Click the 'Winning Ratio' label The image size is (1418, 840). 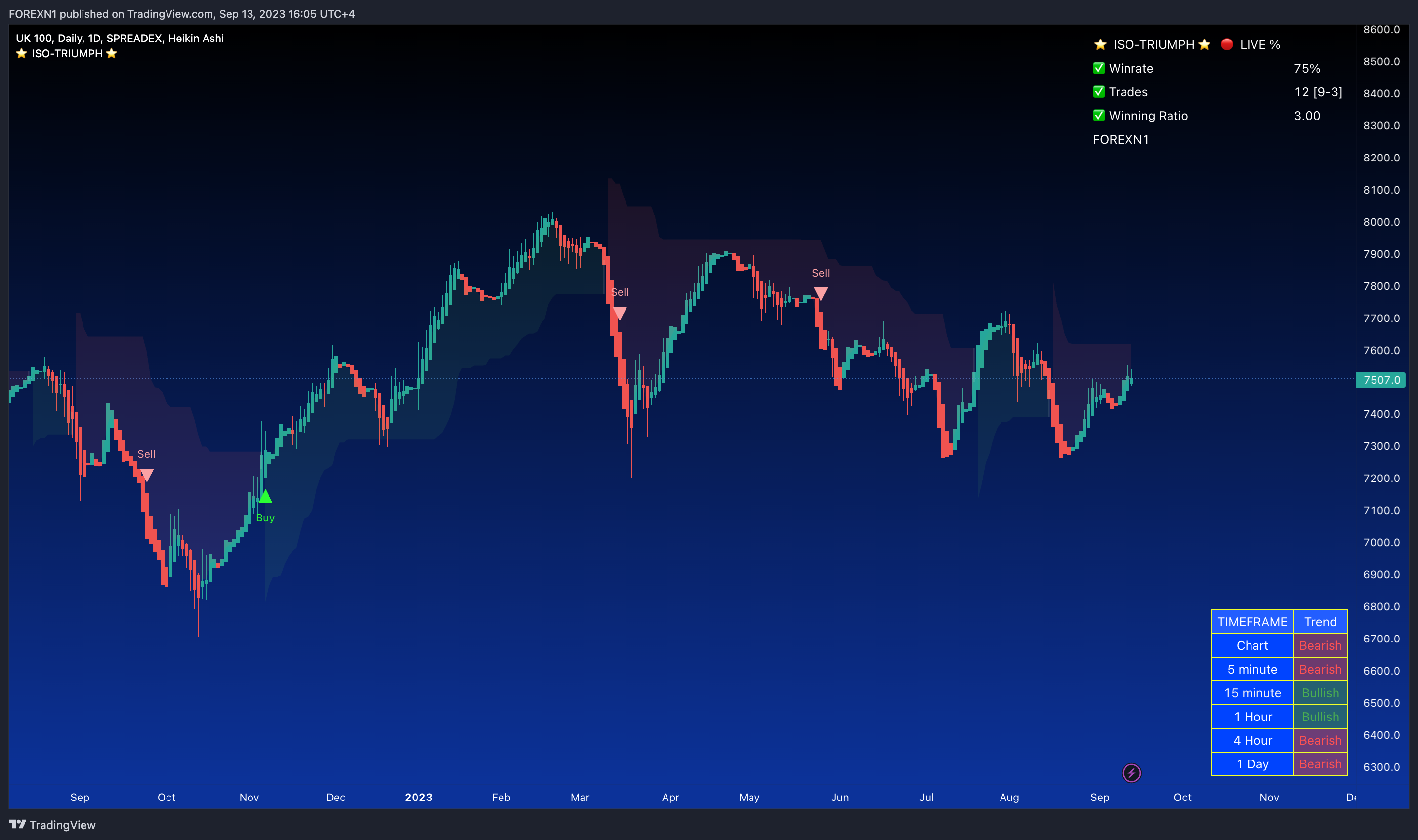tap(1148, 116)
